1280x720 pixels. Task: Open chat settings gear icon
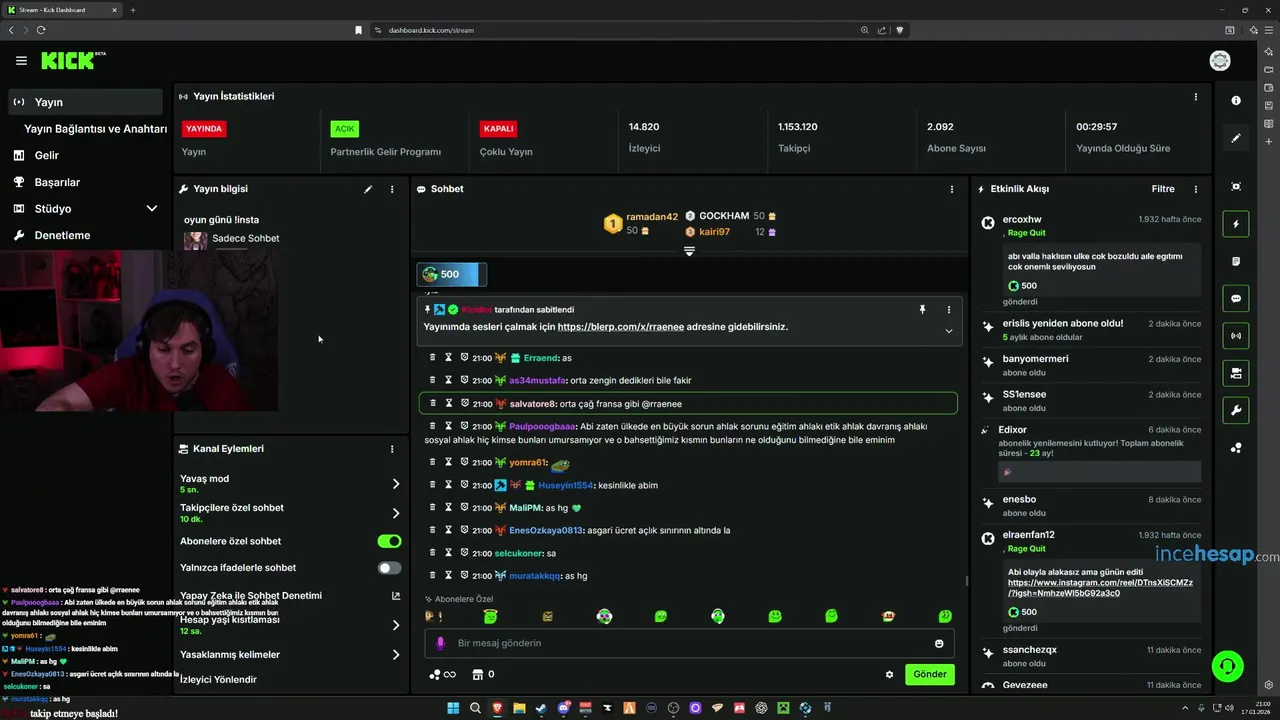[x=889, y=674]
